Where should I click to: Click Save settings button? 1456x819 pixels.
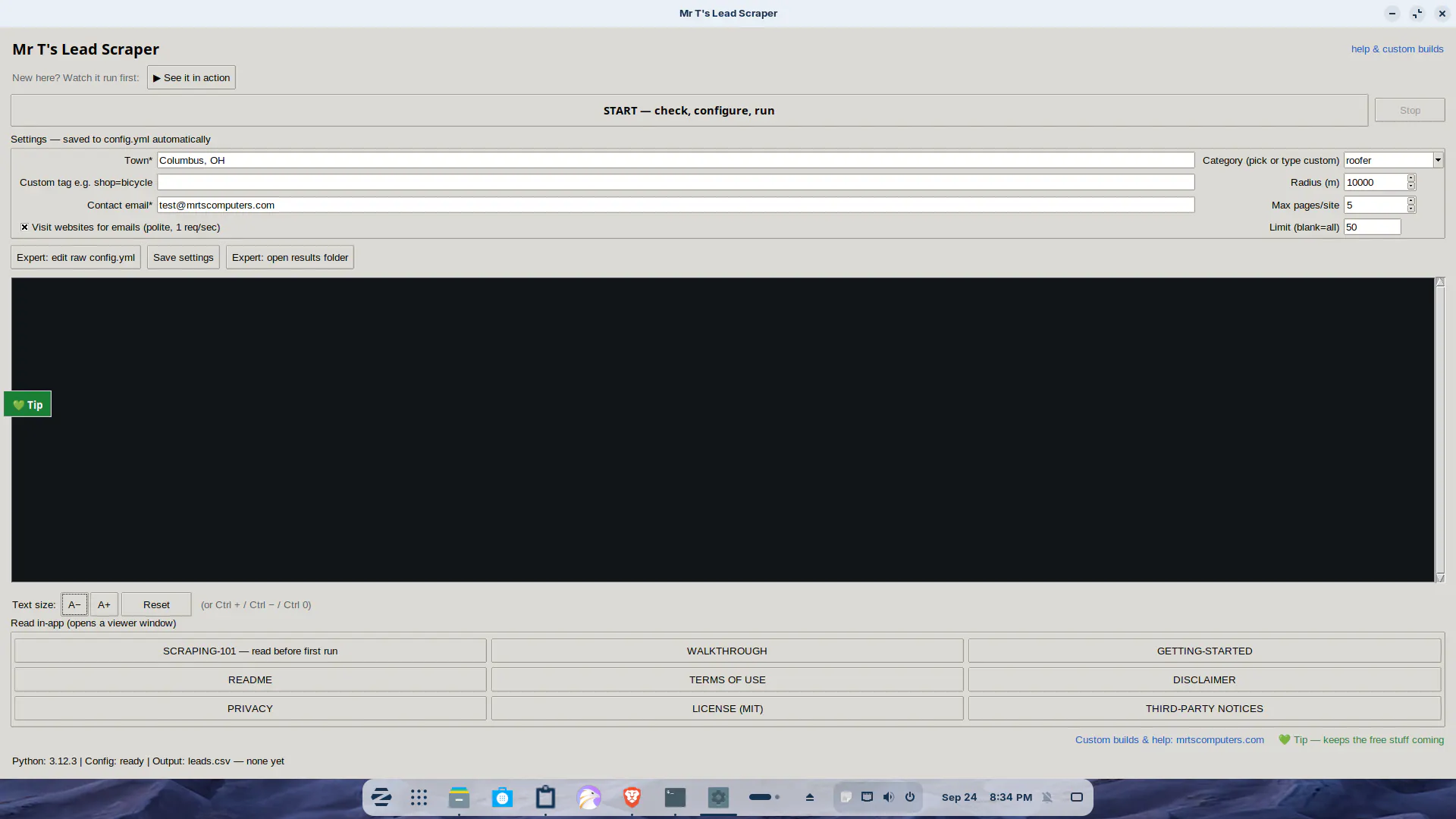pos(184,257)
